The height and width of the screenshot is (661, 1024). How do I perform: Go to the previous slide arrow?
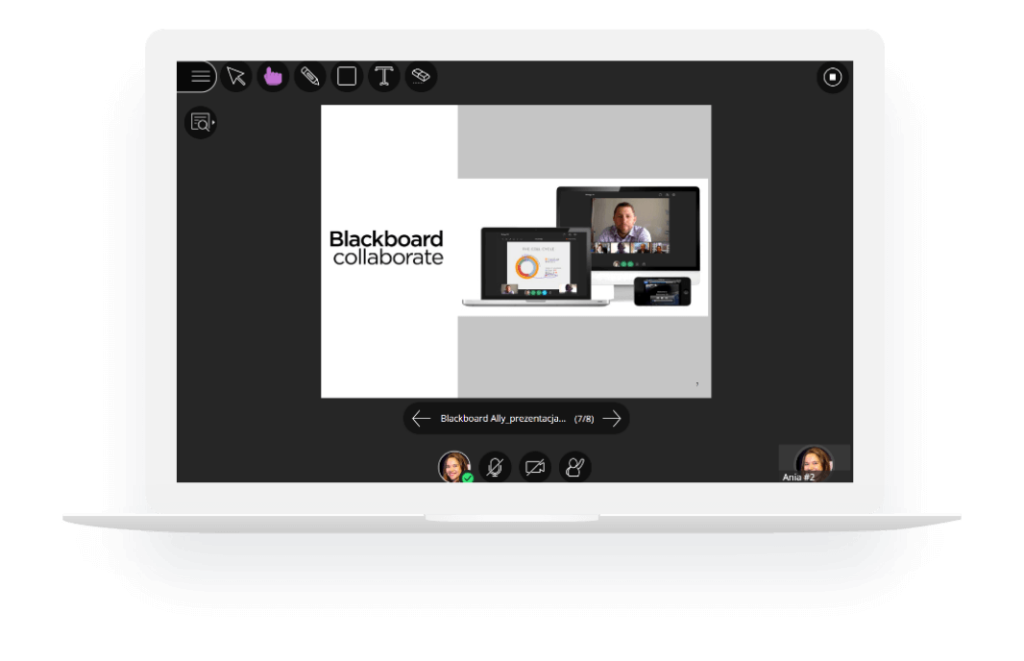point(421,418)
